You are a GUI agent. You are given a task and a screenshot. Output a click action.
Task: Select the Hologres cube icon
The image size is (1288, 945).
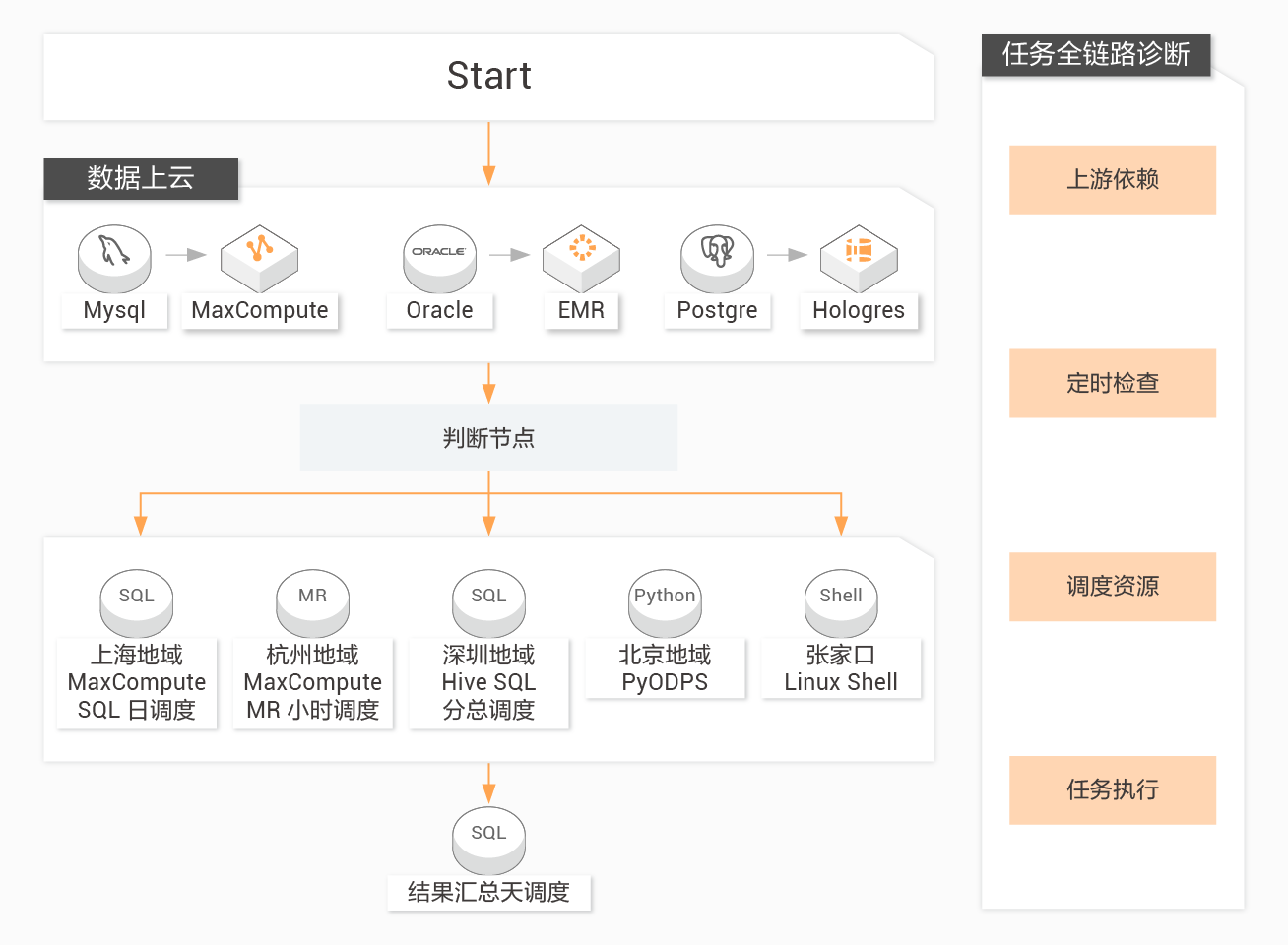click(859, 258)
